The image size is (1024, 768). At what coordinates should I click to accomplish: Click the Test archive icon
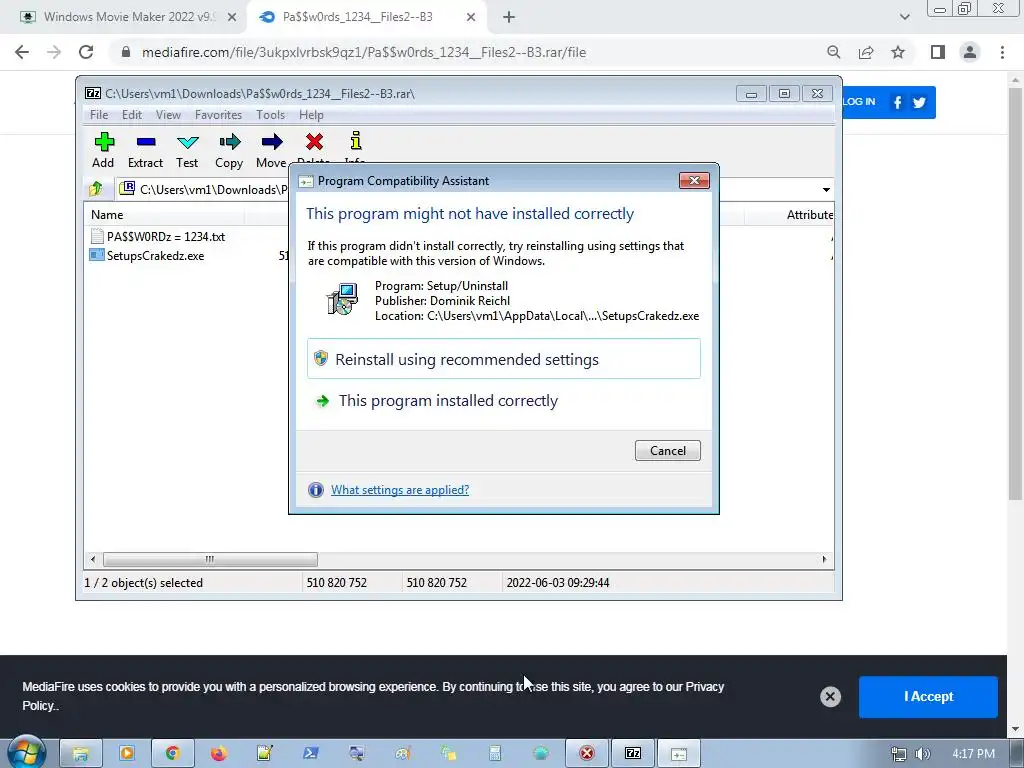click(x=187, y=142)
